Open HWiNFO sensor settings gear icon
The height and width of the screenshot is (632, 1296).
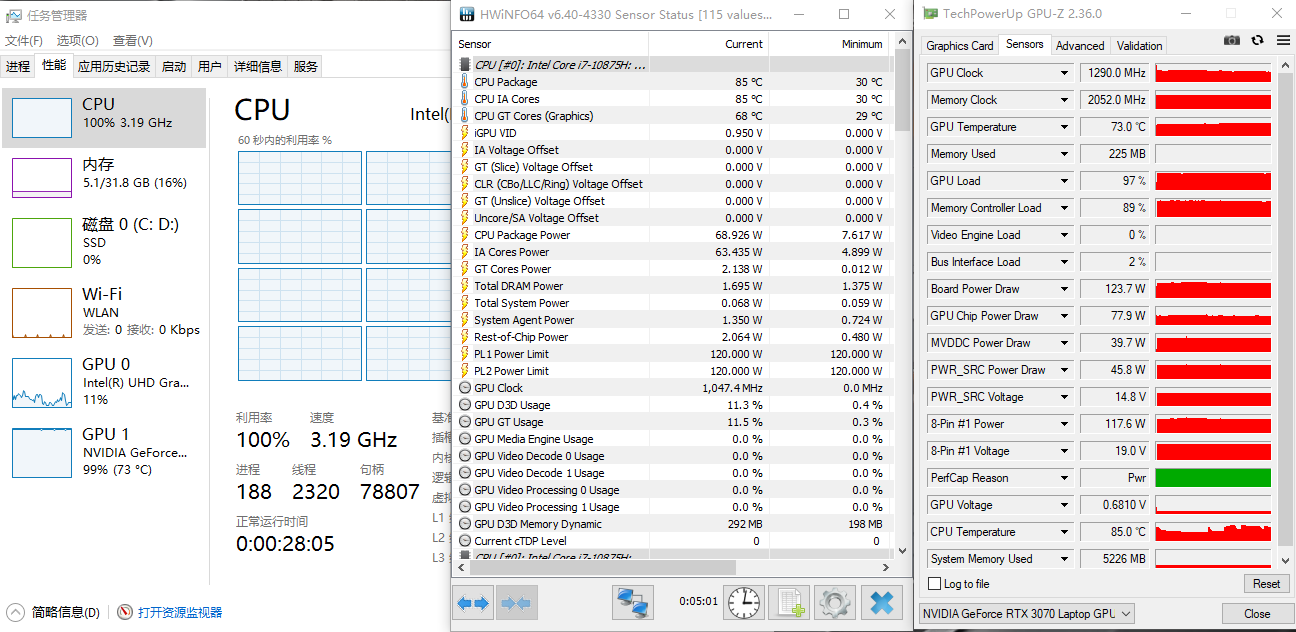[835, 602]
